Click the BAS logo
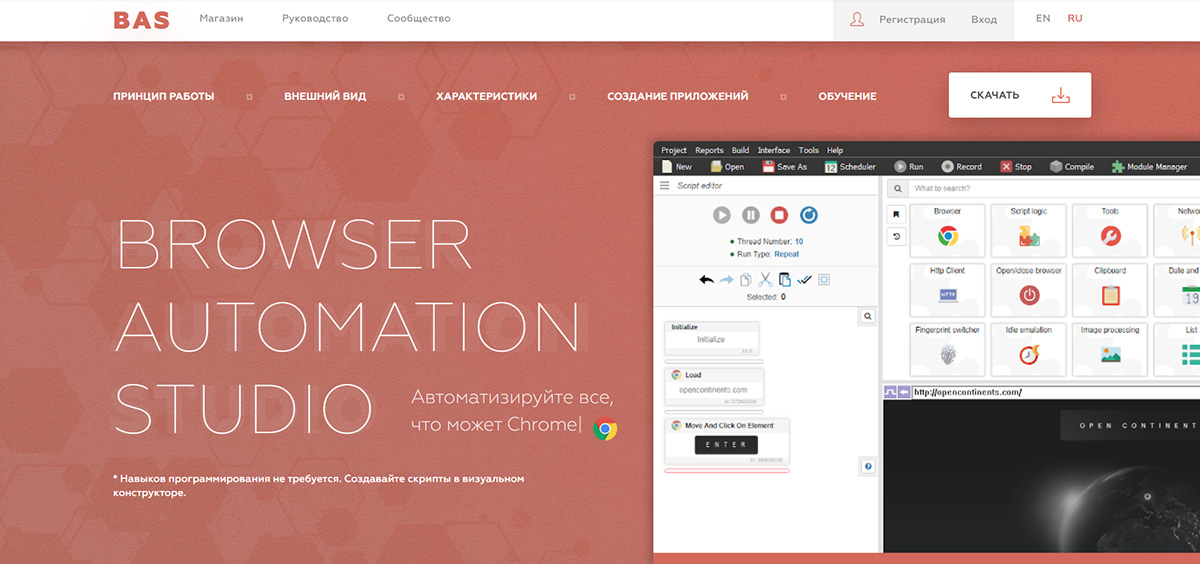 tap(141, 20)
